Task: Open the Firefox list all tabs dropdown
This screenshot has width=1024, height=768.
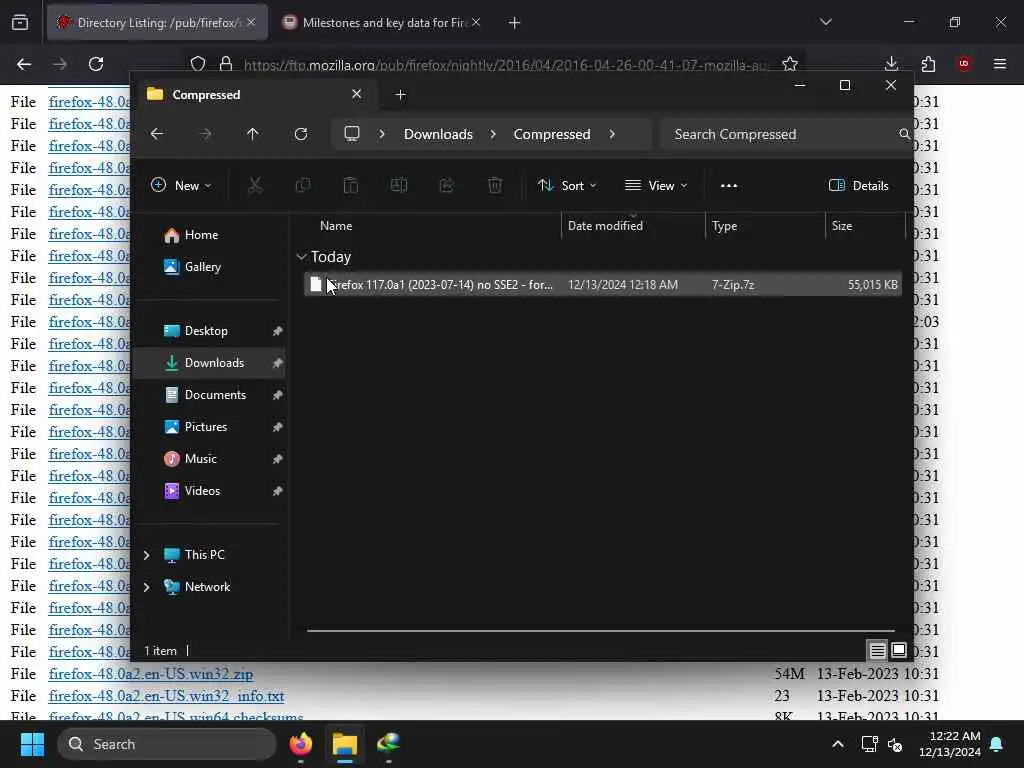Action: [x=826, y=22]
